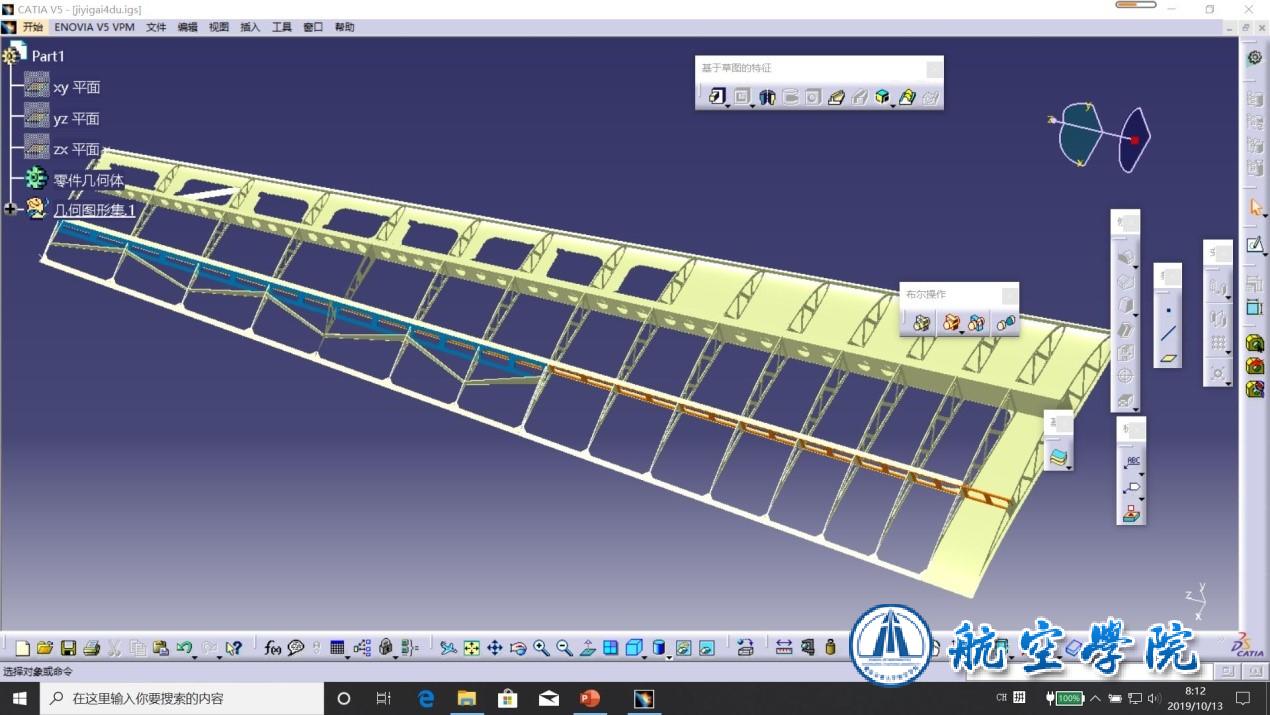Click the Fit All In view icon
This screenshot has width=1270, height=715.
pyautogui.click(x=472, y=648)
